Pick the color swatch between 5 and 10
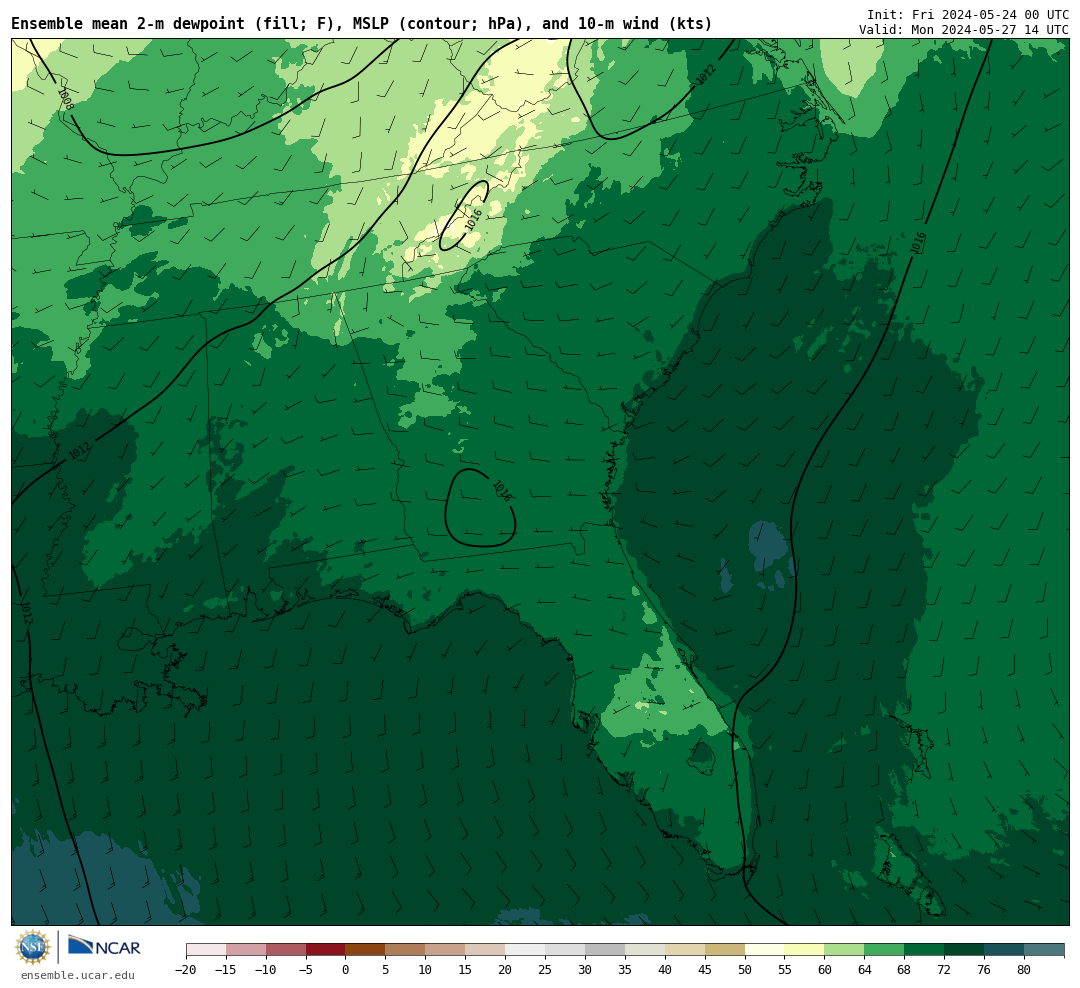The image size is (1080, 988). pos(406,950)
